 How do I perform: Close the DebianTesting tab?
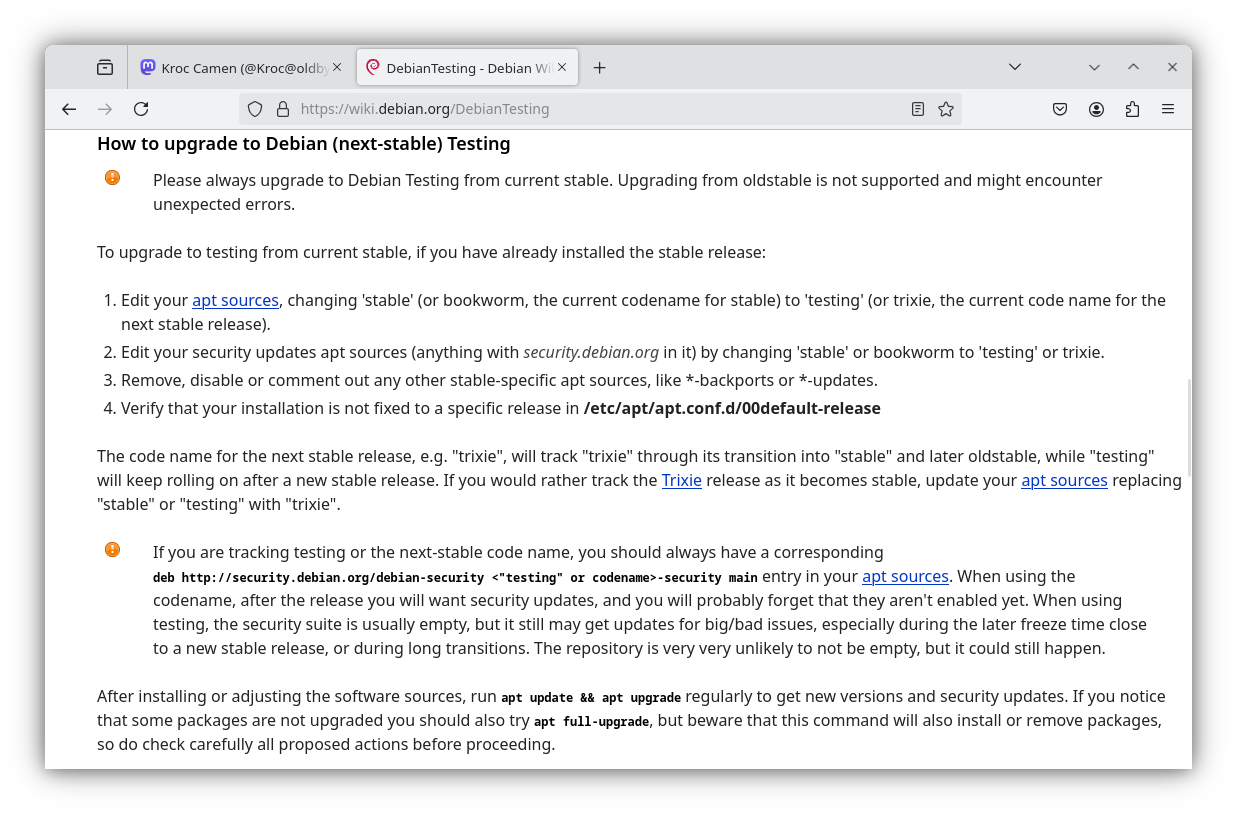pyautogui.click(x=562, y=67)
